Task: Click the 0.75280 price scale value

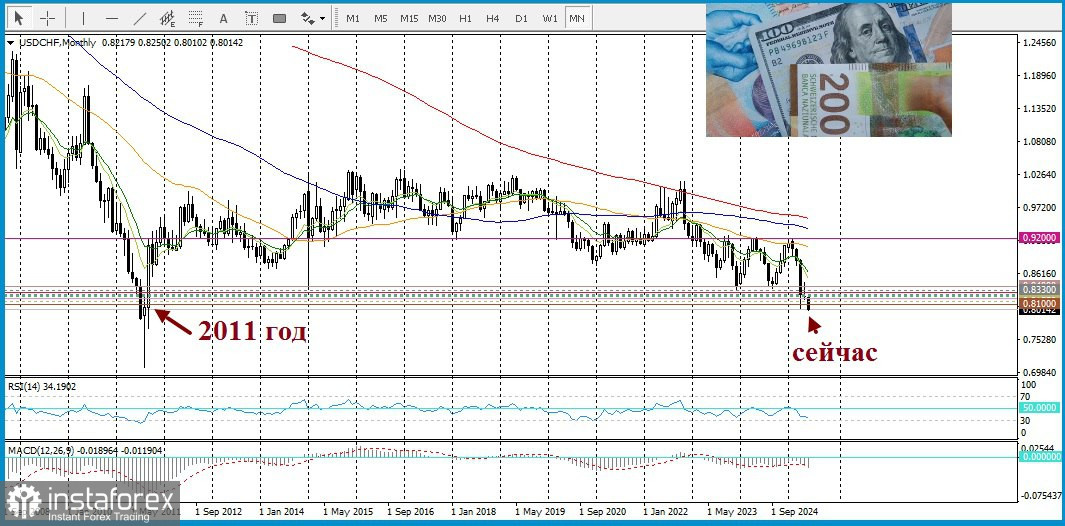Action: click(1041, 339)
